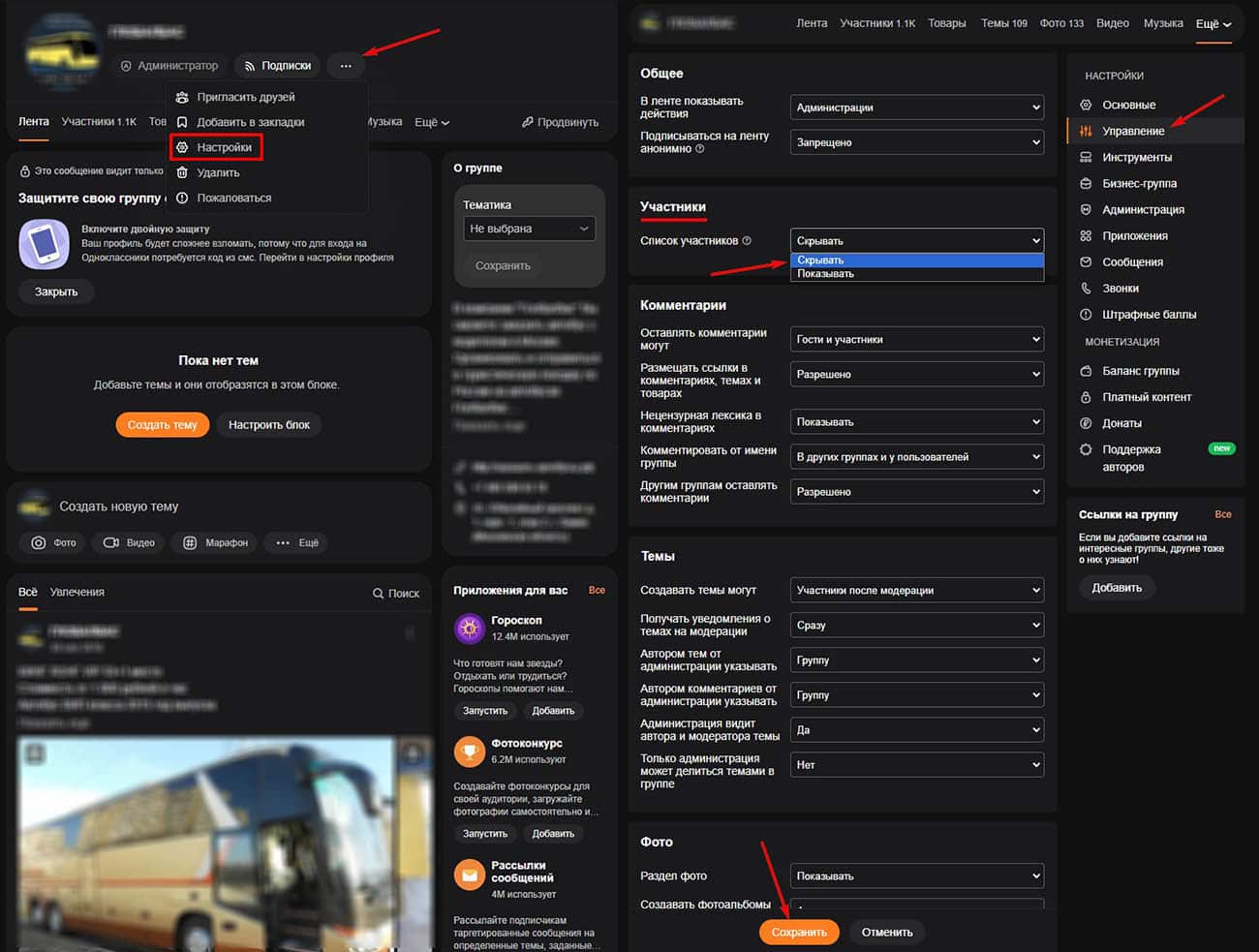This screenshot has height=952, width=1259.
Task: Click the bookmark icon of Добавить в закладки
Action: tap(182, 122)
